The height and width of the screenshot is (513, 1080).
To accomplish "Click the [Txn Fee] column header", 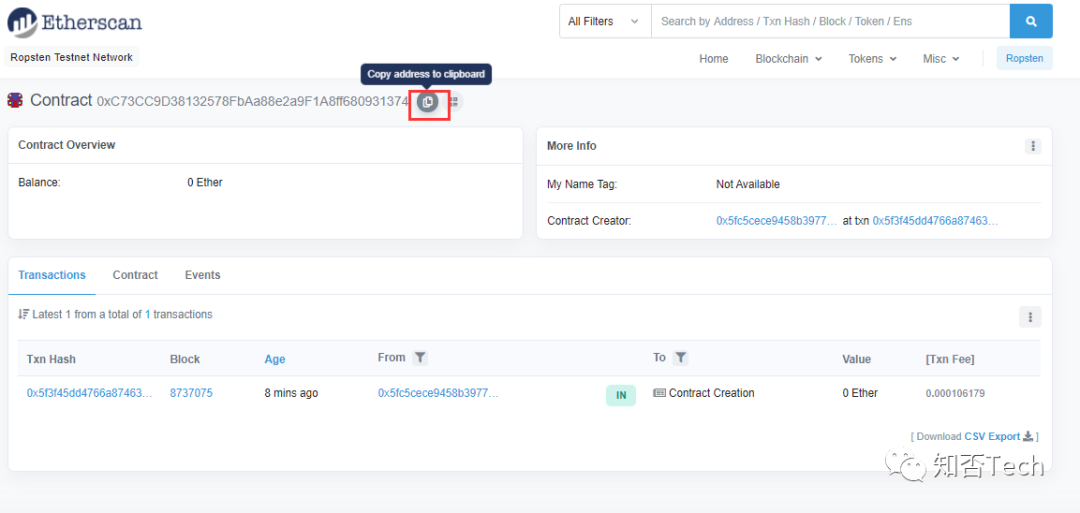I will point(950,359).
